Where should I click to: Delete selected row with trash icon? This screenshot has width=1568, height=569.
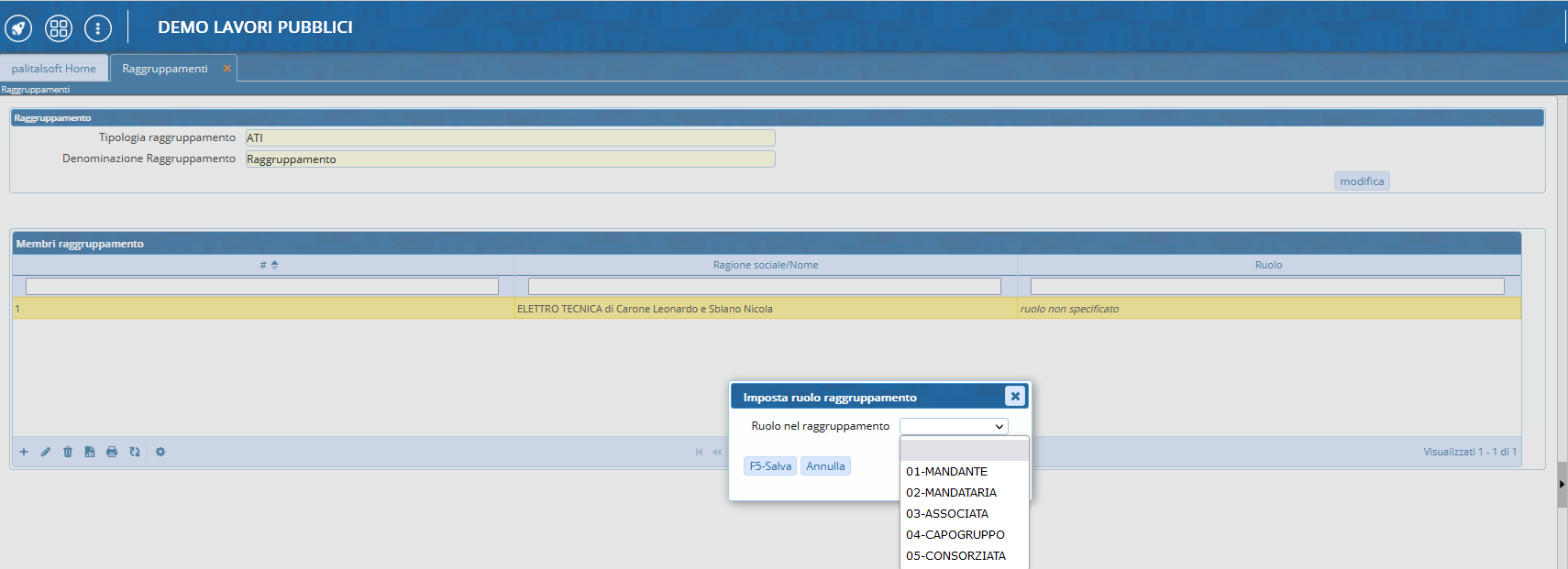68,452
